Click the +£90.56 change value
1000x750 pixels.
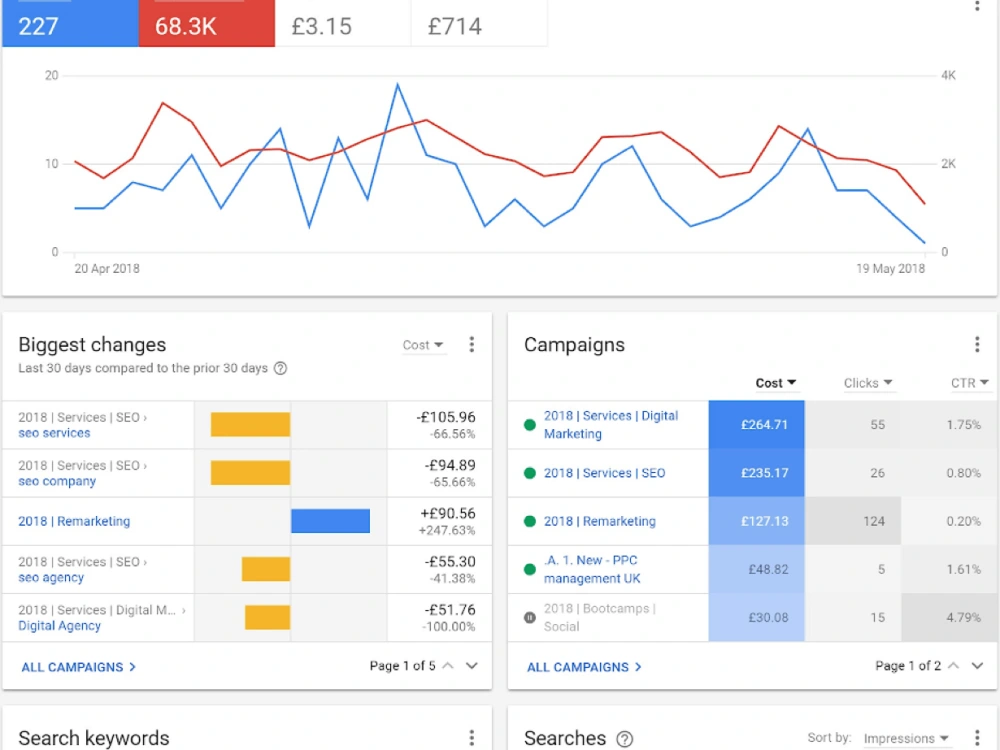coord(448,513)
